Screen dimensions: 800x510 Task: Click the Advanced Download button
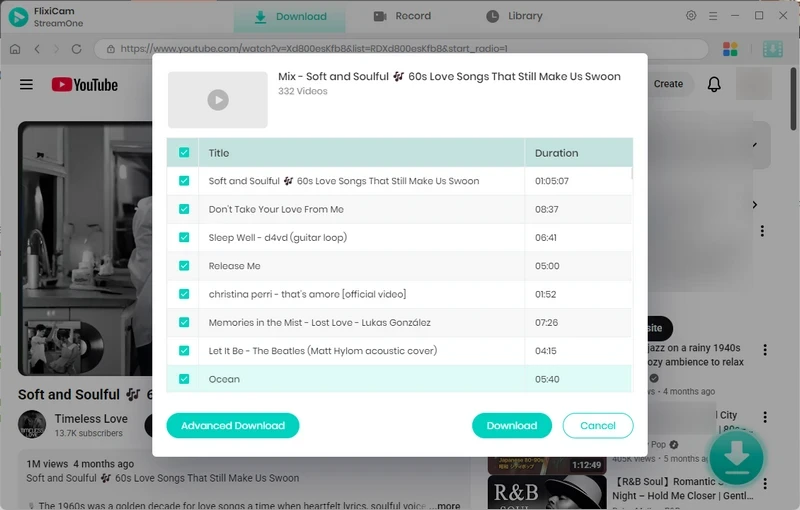coord(233,425)
